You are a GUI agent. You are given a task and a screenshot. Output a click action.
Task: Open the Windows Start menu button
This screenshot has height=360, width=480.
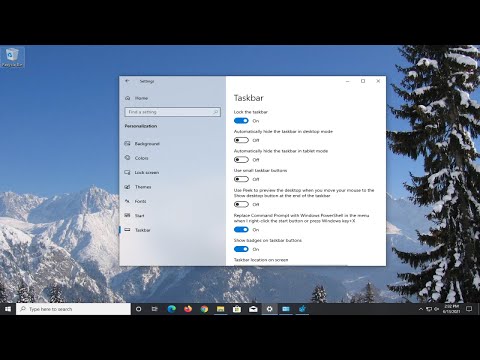(x=8, y=309)
